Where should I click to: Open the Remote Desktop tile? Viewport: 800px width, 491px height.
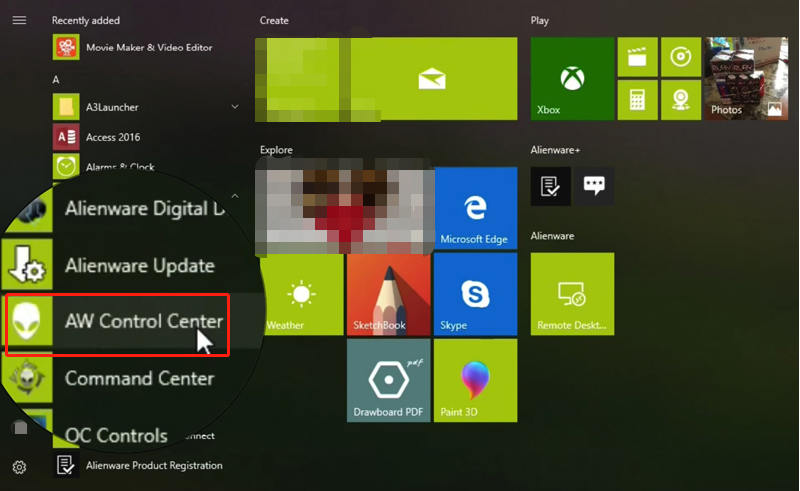(572, 294)
